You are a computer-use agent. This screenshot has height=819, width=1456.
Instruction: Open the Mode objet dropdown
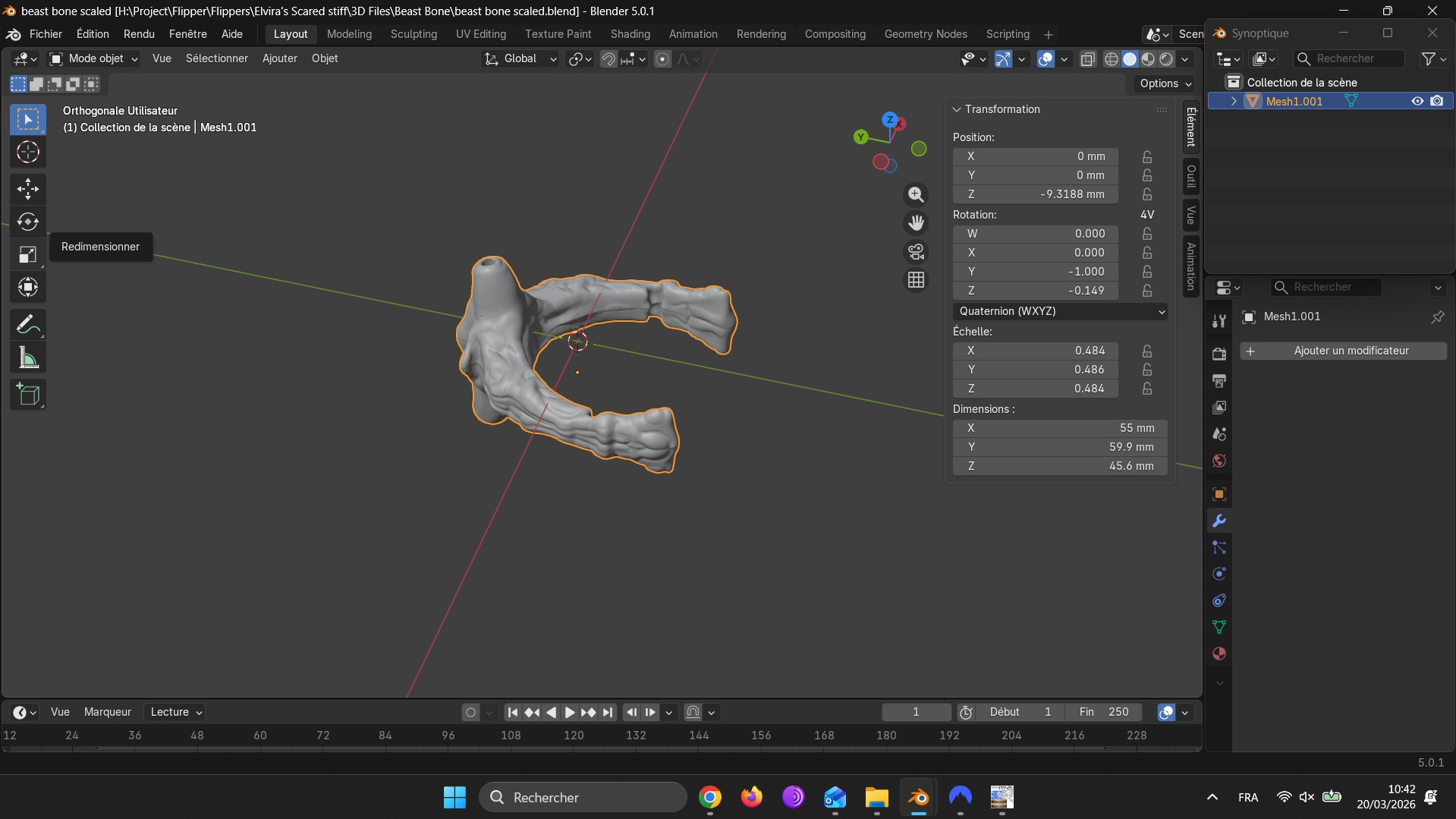pos(94,58)
